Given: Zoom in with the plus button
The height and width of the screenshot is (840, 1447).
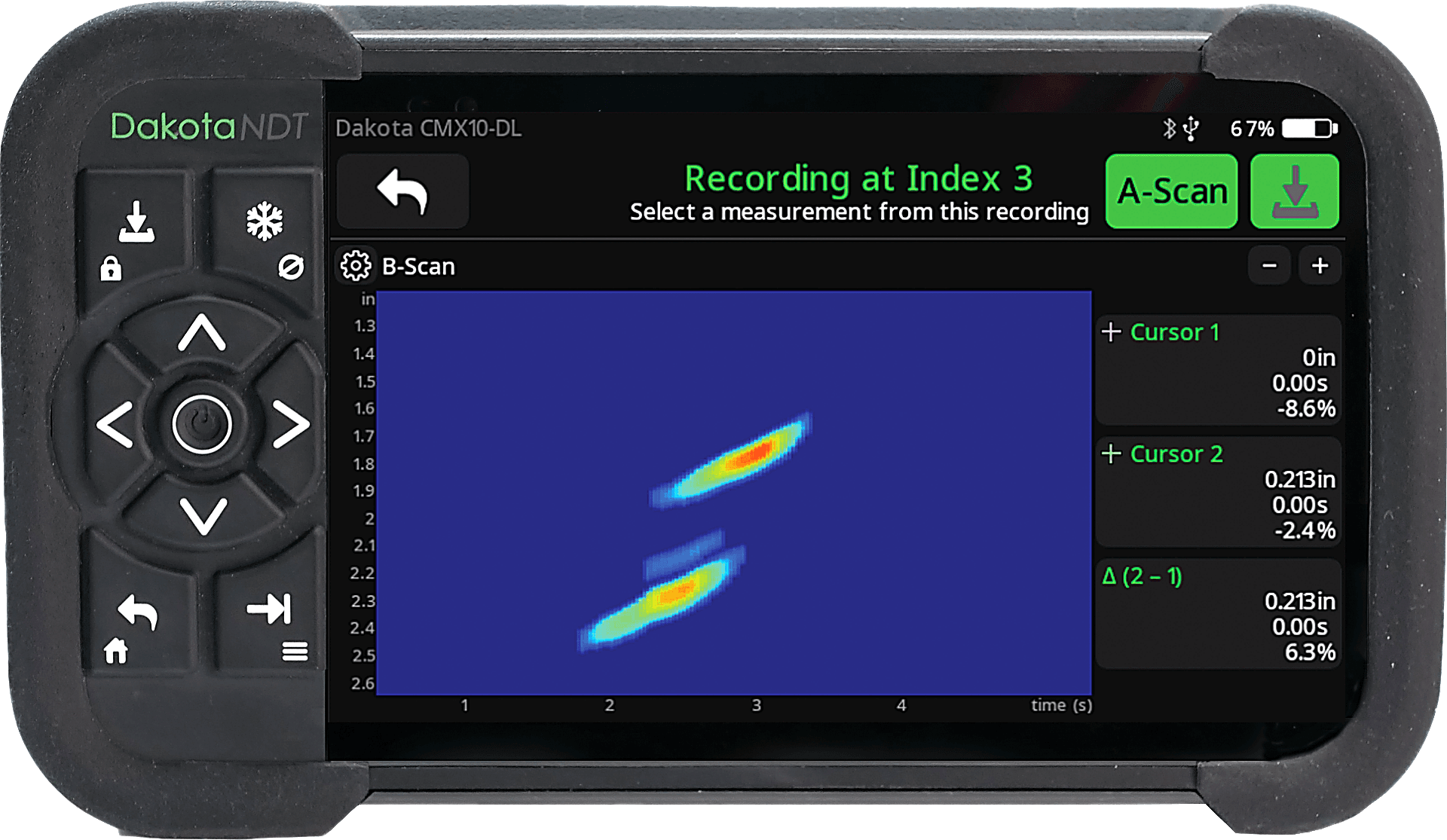Looking at the screenshot, I should pos(1320,265).
